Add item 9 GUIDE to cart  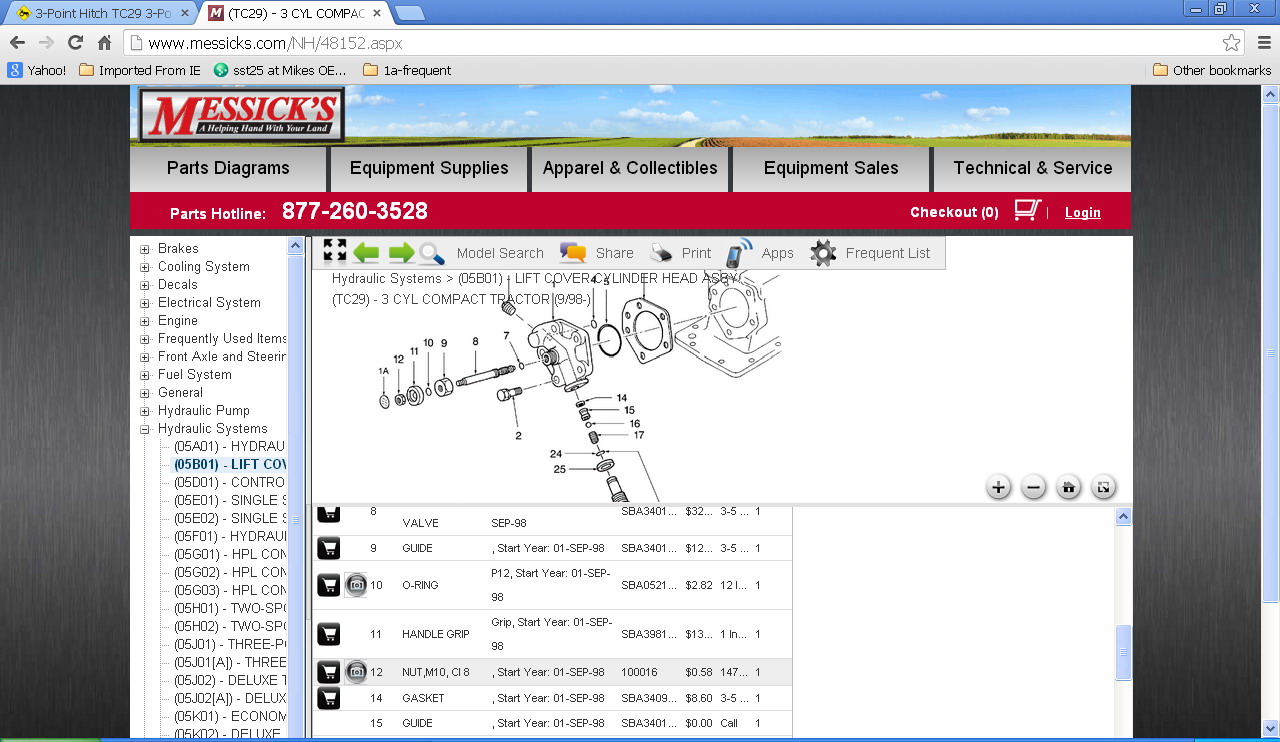[x=329, y=548]
